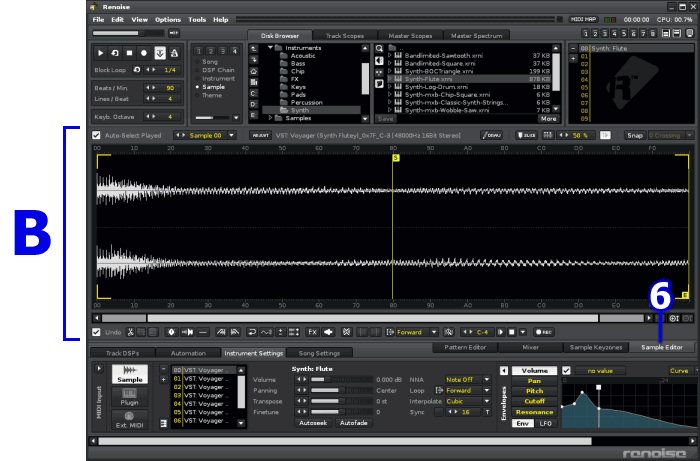Viewport: 700px width, 461px height.
Task: Open the Forward loop mode dropdown in sample toolbar
Action: tap(434, 332)
